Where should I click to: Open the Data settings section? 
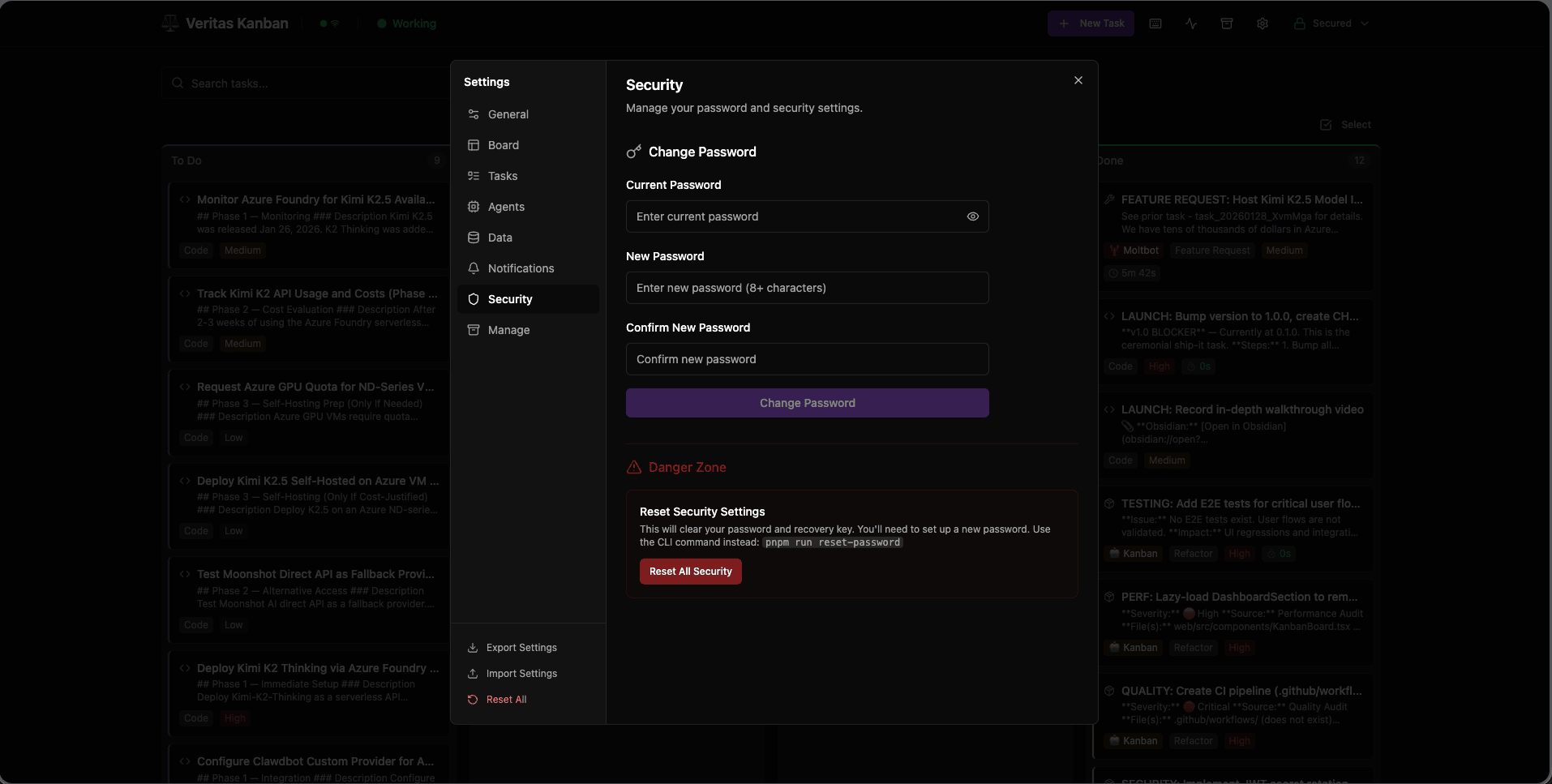499,238
